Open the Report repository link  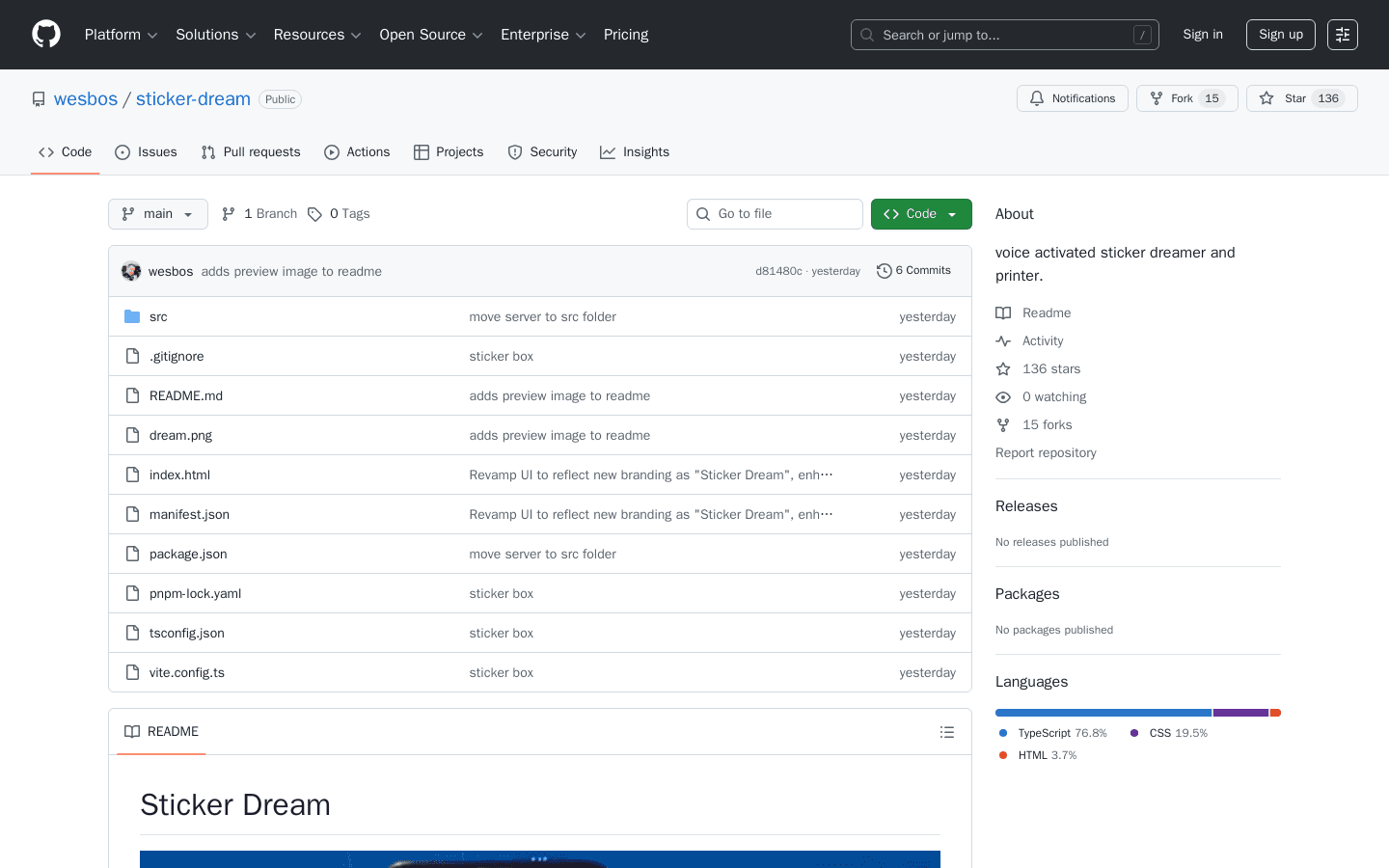click(1046, 453)
